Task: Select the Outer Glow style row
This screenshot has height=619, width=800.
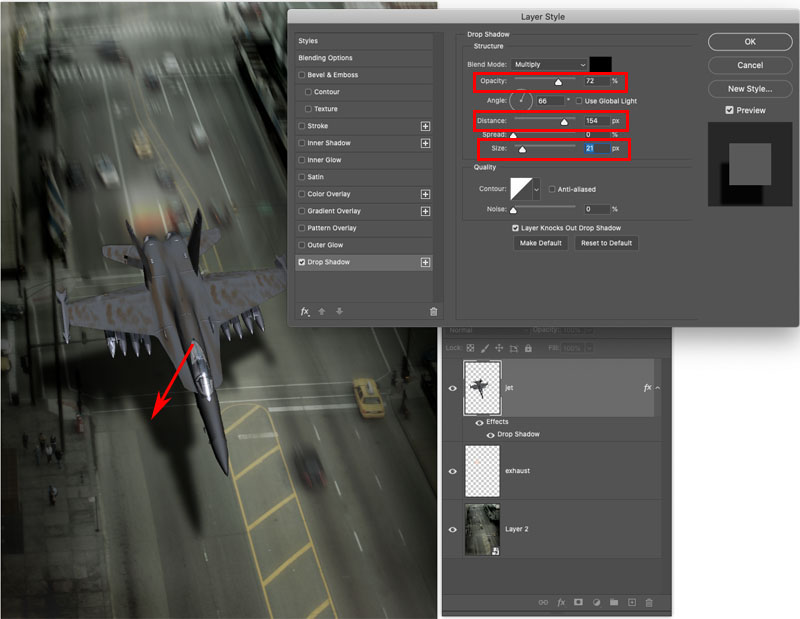Action: click(364, 245)
